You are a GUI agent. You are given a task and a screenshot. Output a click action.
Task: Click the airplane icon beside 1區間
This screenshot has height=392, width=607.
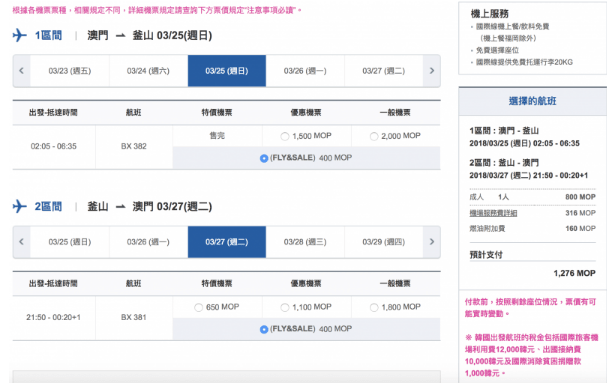pos(20,35)
